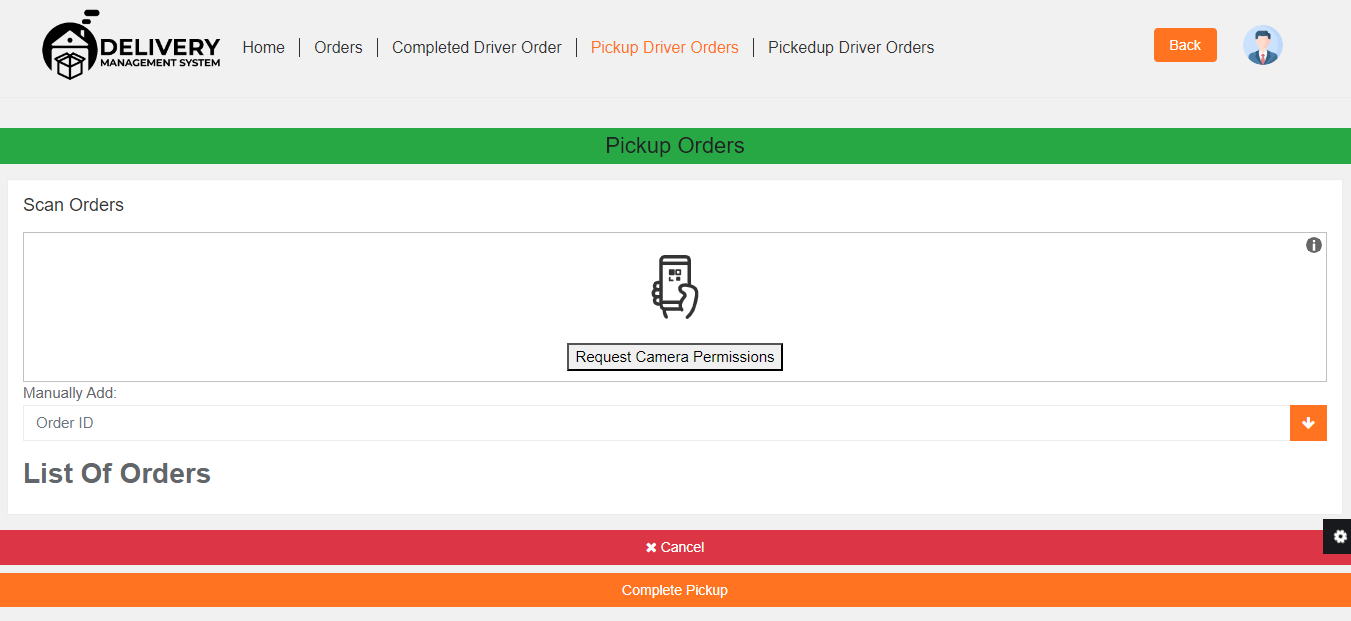Viewport: 1351px width, 621px height.
Task: Select Pickup Driver Orders in navigation
Action: [664, 47]
